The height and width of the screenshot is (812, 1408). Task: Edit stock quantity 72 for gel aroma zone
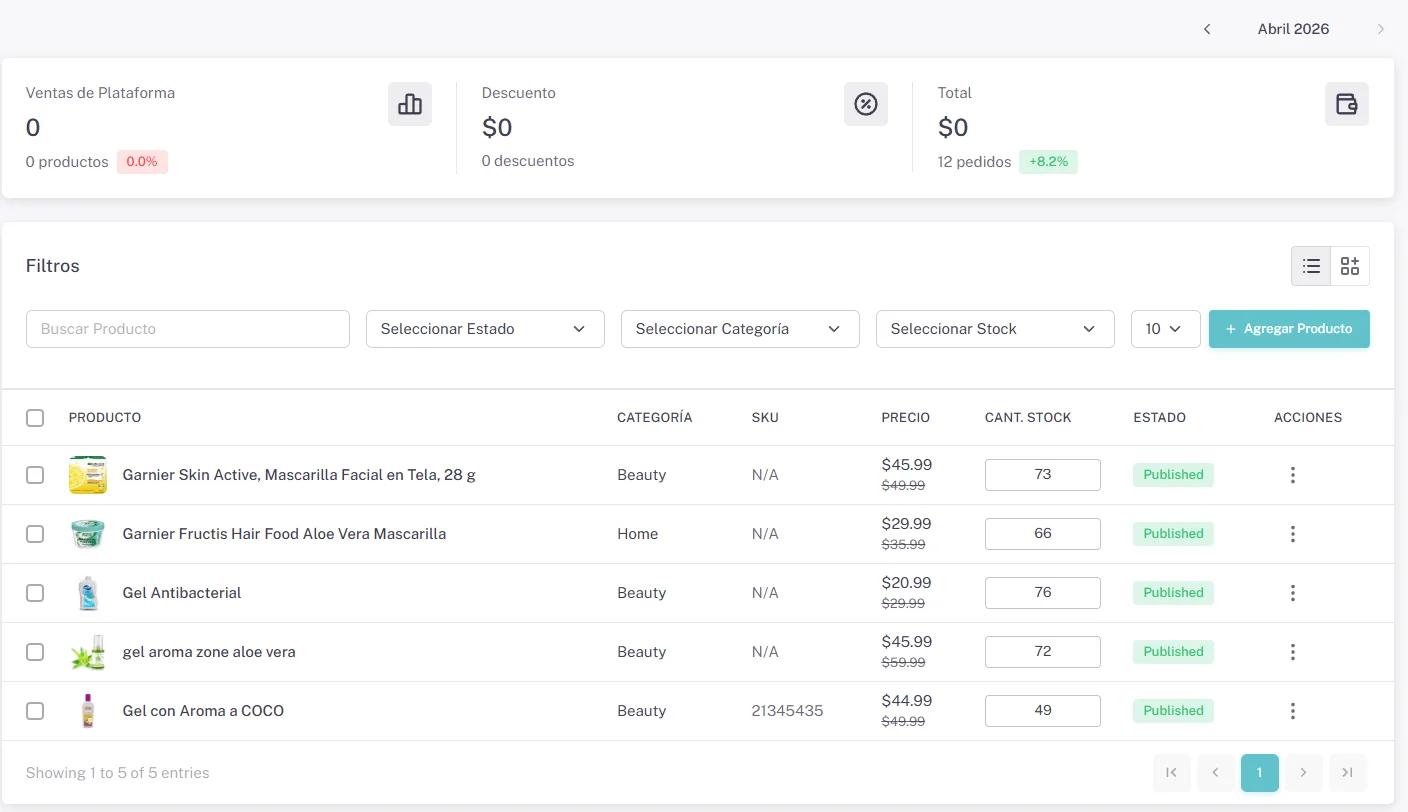[1043, 652]
